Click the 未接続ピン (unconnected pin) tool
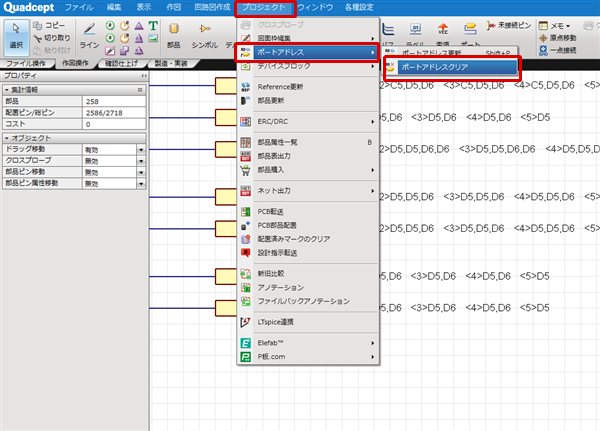Screen dimensions: 600x431 [509, 26]
